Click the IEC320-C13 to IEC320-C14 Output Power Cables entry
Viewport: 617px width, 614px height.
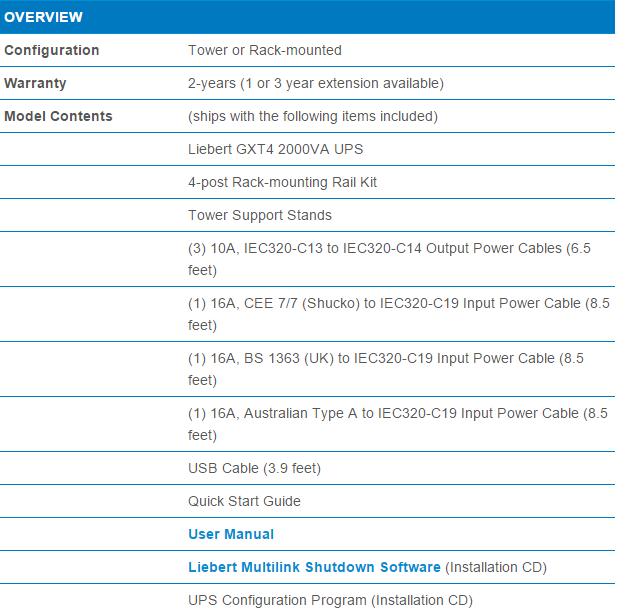pyautogui.click(x=390, y=259)
